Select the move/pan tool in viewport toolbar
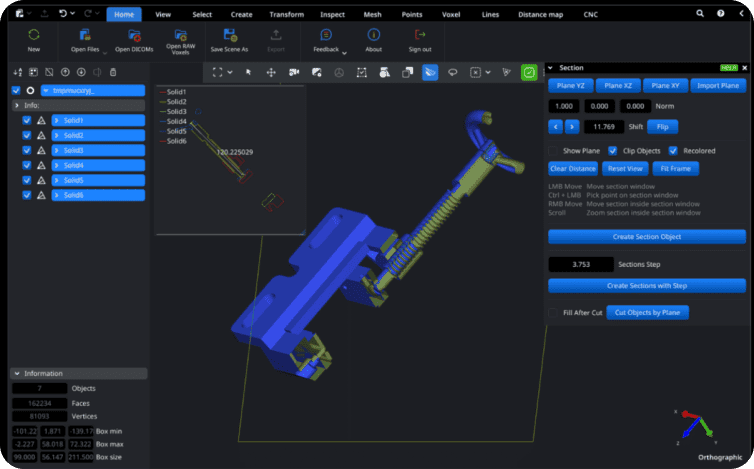Image resolution: width=754 pixels, height=469 pixels. pos(271,72)
